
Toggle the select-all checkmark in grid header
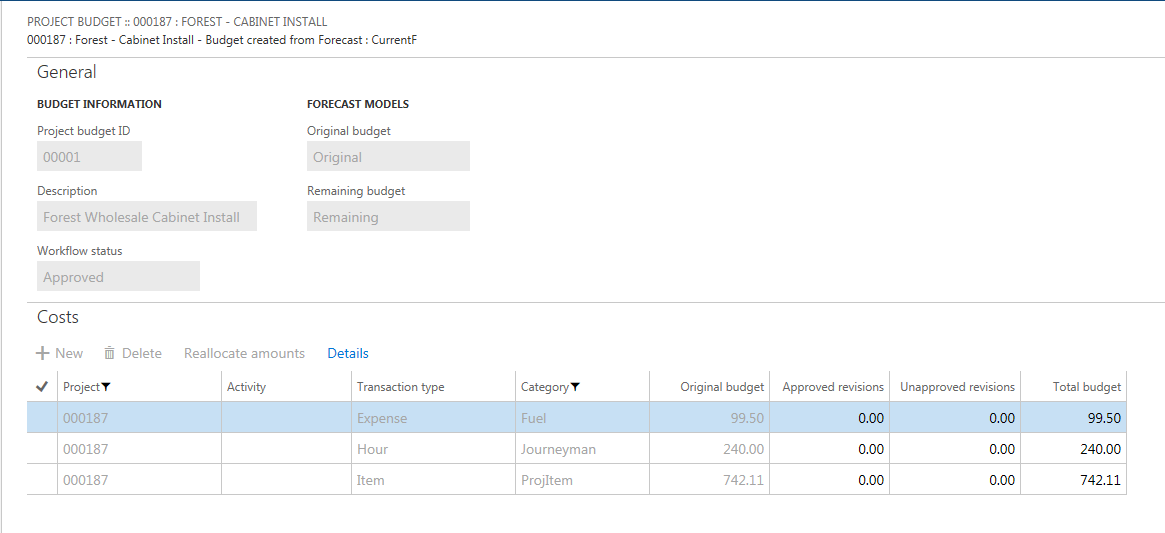coord(41,387)
